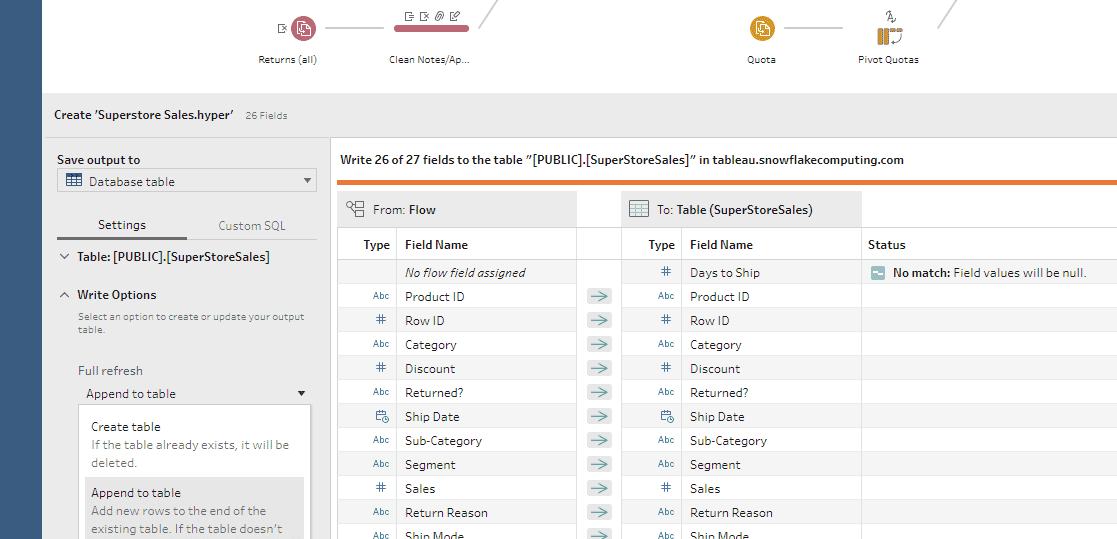Open the Save output to dropdown
This screenshot has width=1117, height=539.
187,181
